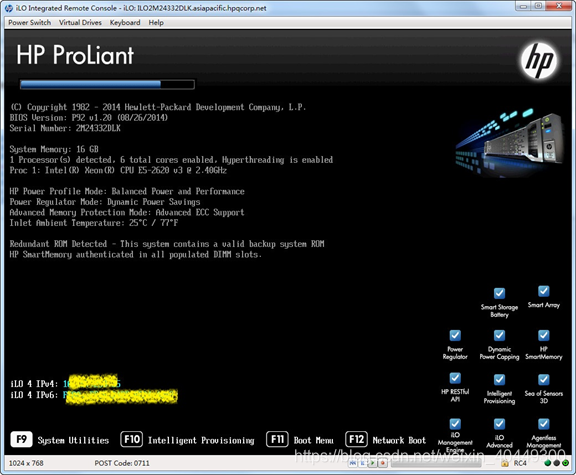Click the Inlet Ambient Temperature line

click(x=94, y=223)
